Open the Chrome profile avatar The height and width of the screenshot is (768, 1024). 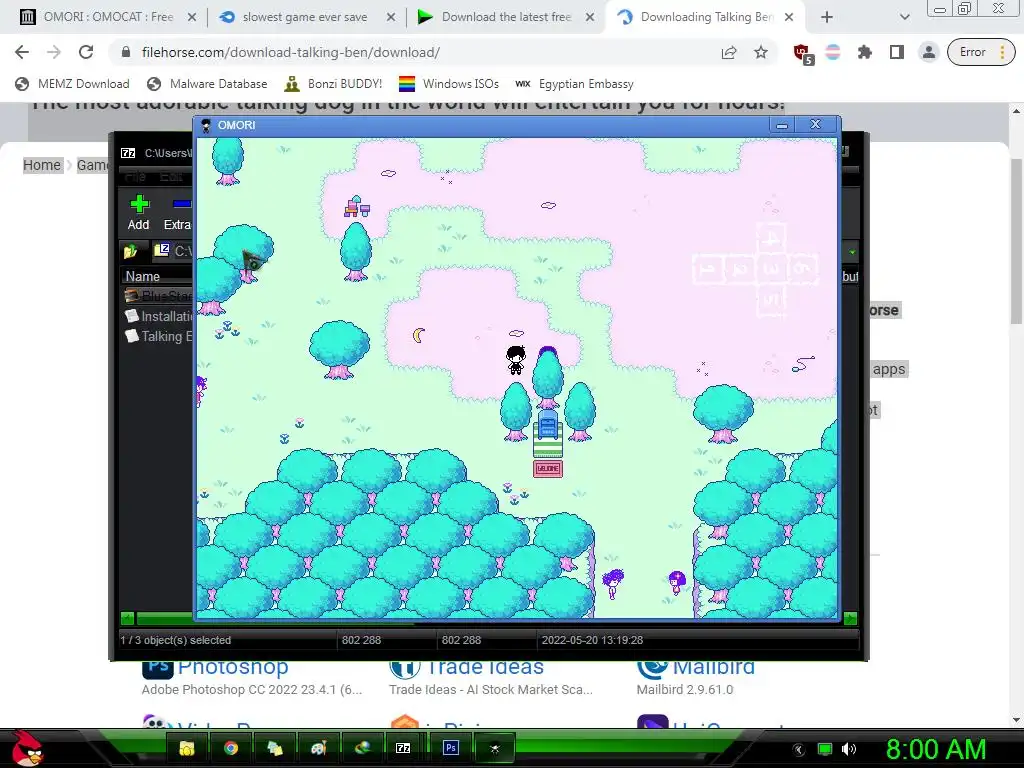[x=929, y=52]
